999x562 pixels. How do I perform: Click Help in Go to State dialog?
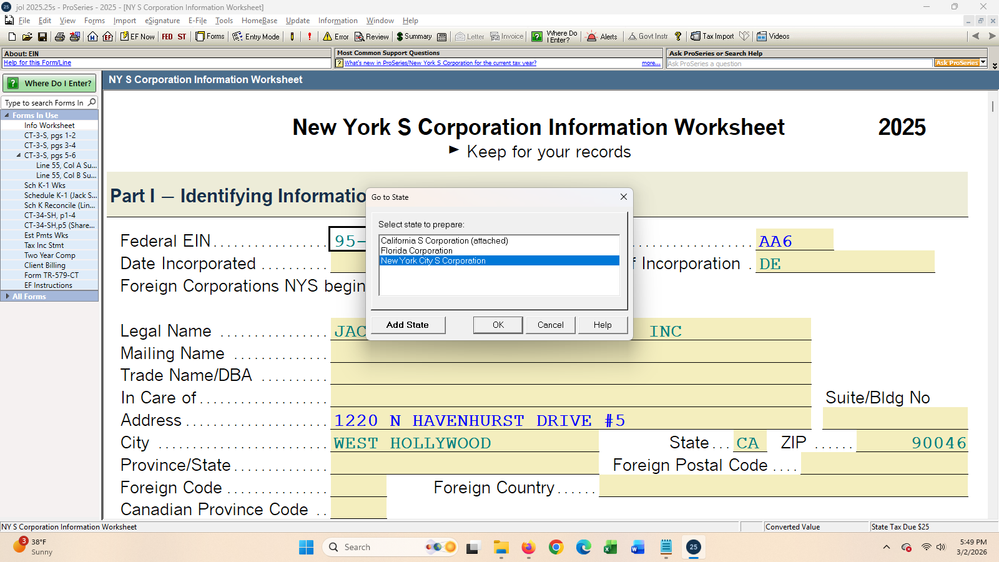tap(602, 325)
